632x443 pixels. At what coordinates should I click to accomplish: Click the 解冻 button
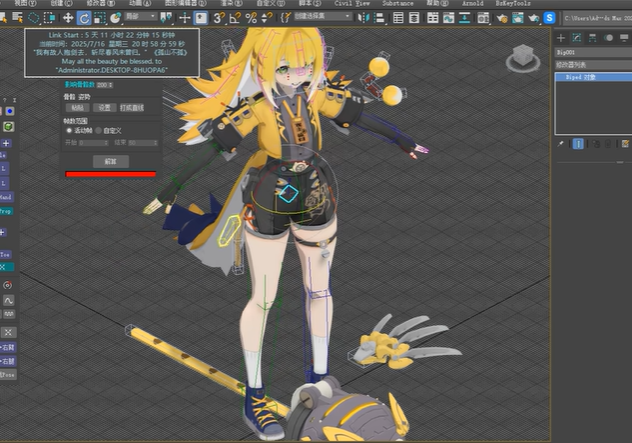tap(111, 161)
